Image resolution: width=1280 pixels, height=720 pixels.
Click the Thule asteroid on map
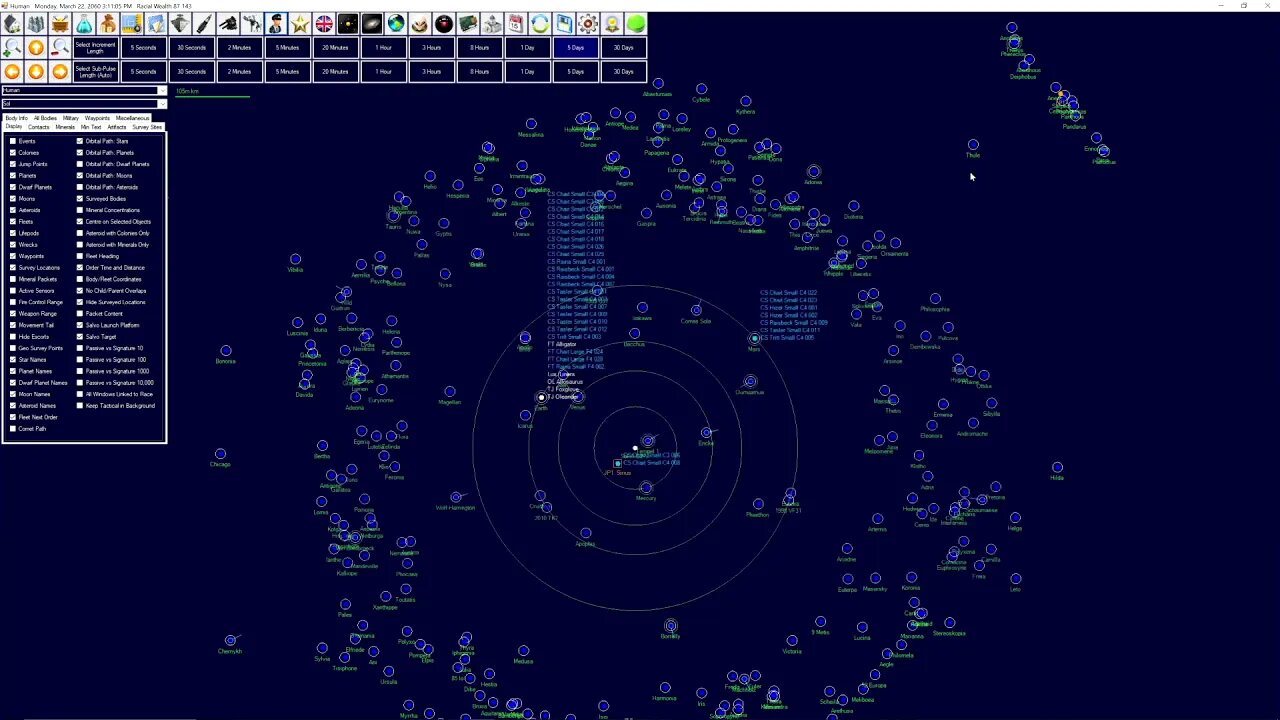[x=973, y=145]
